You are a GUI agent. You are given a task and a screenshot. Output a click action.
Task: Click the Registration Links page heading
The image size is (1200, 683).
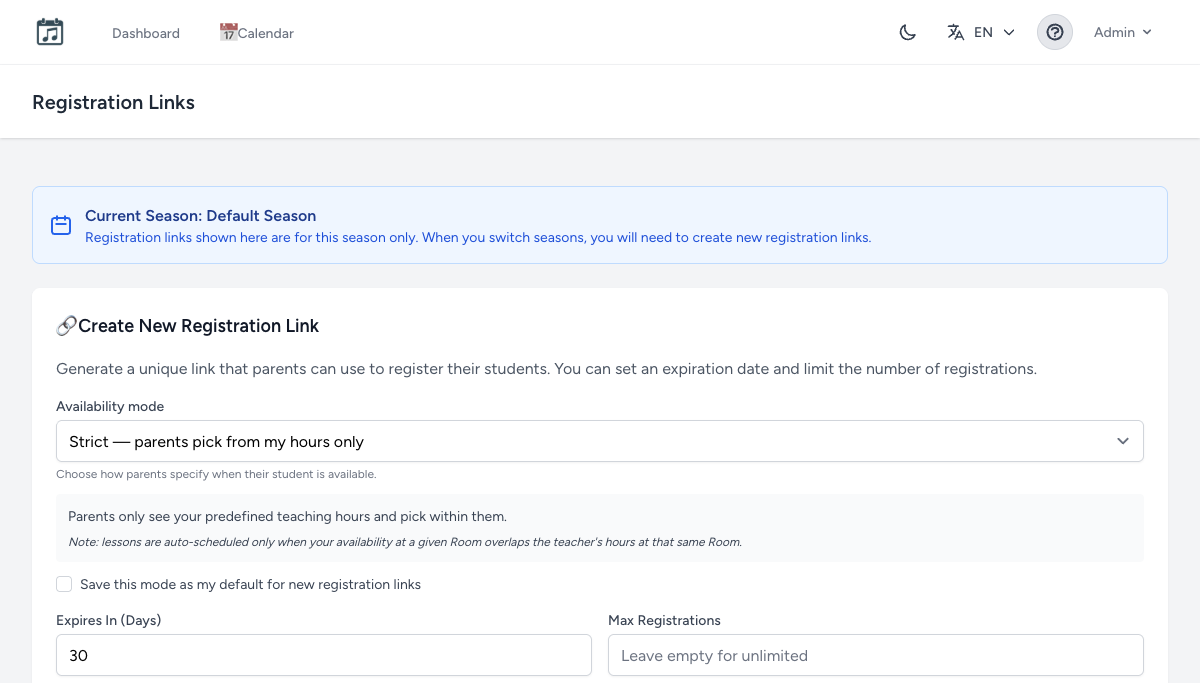coord(114,102)
